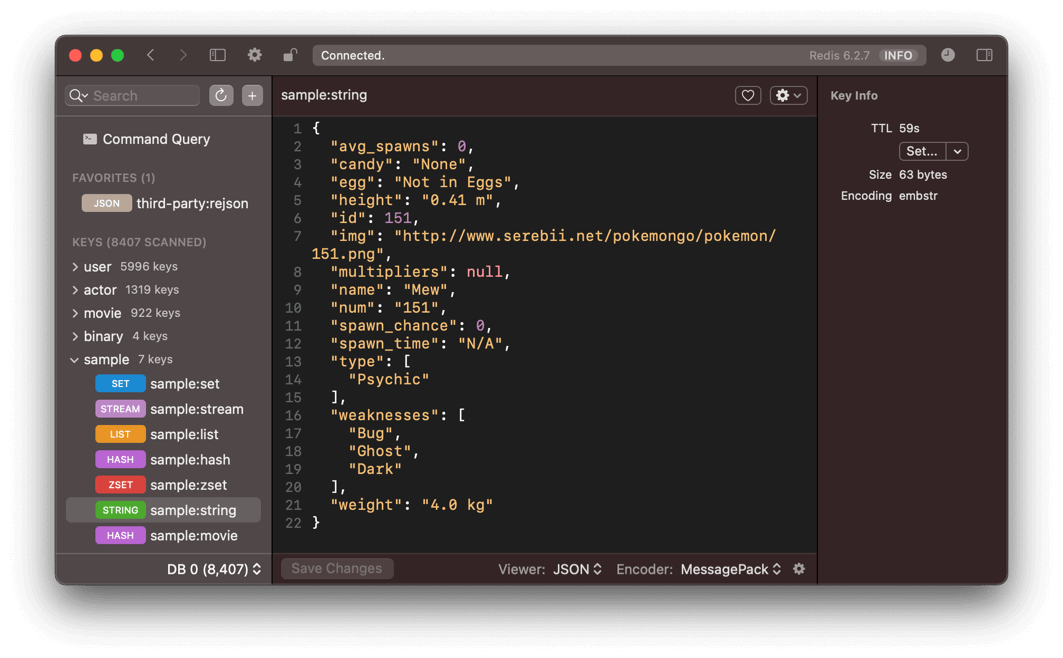Open the clock history icon
Viewport: 1063px width, 658px height.
click(x=948, y=55)
